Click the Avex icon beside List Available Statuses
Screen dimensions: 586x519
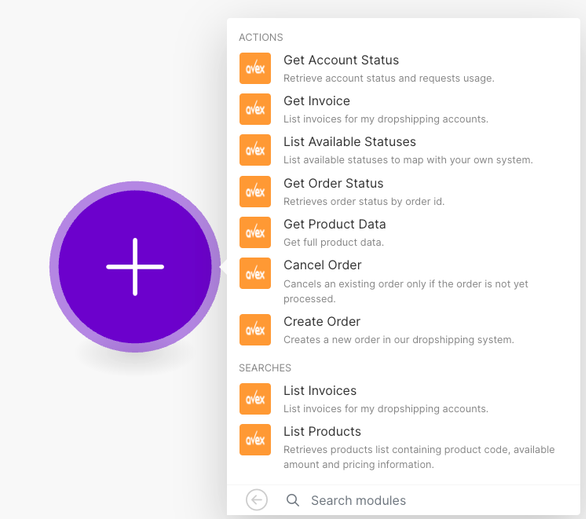point(255,150)
